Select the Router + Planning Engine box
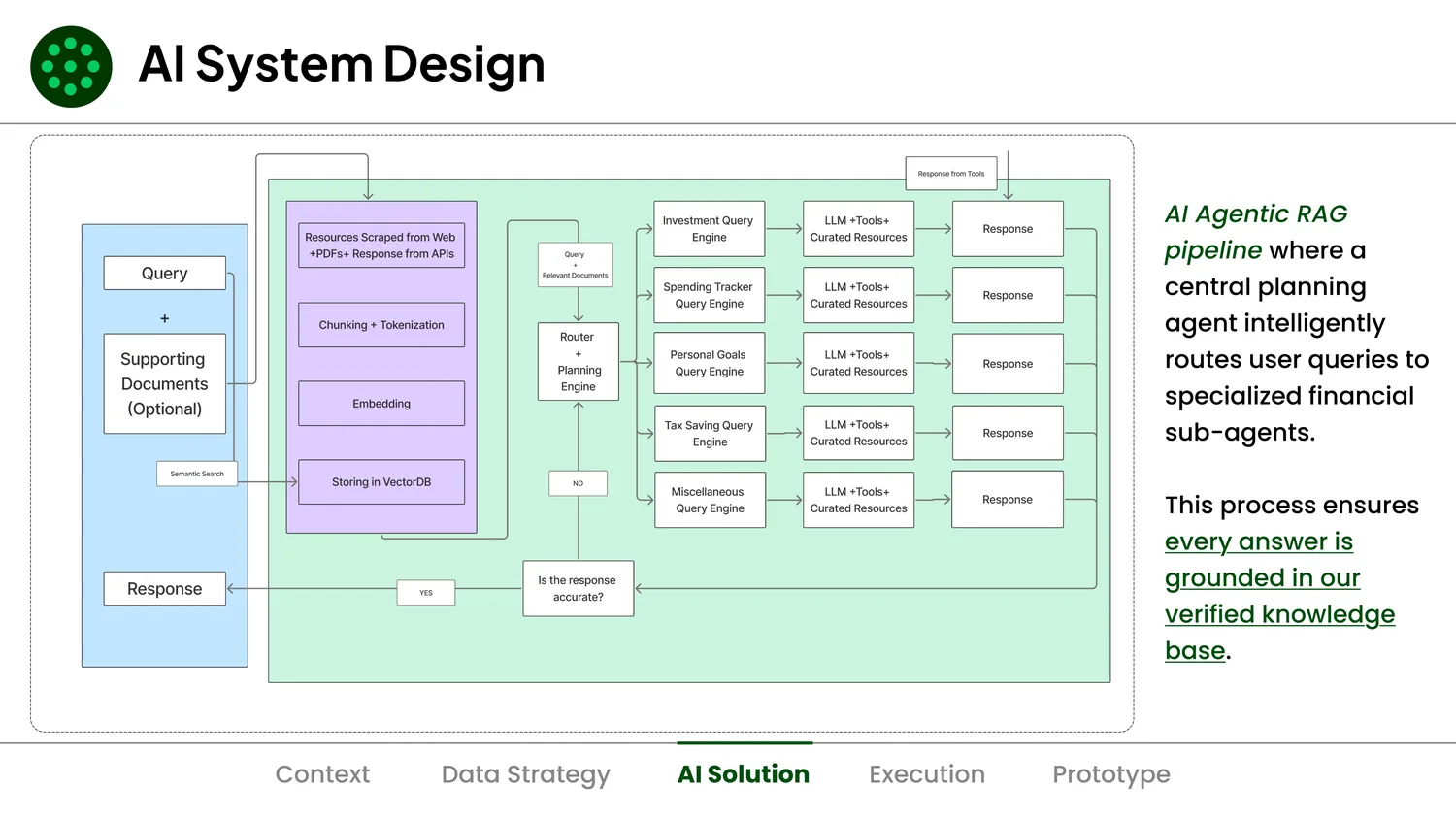 coord(579,362)
